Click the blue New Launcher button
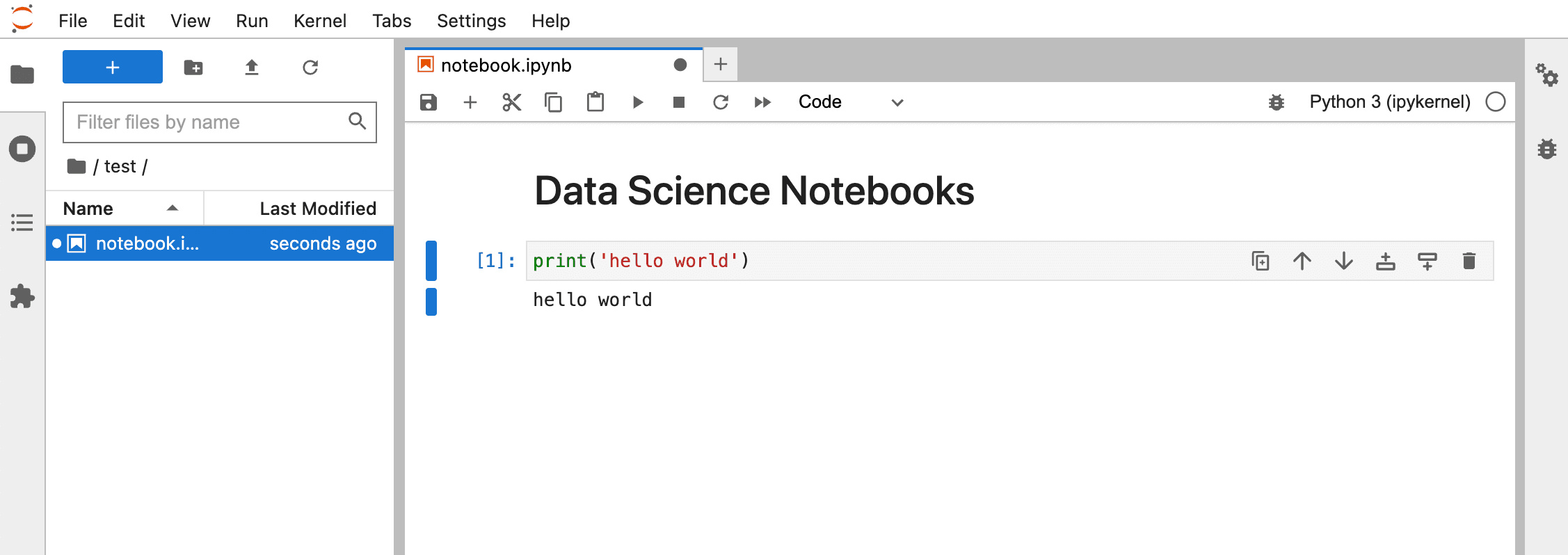 113,67
